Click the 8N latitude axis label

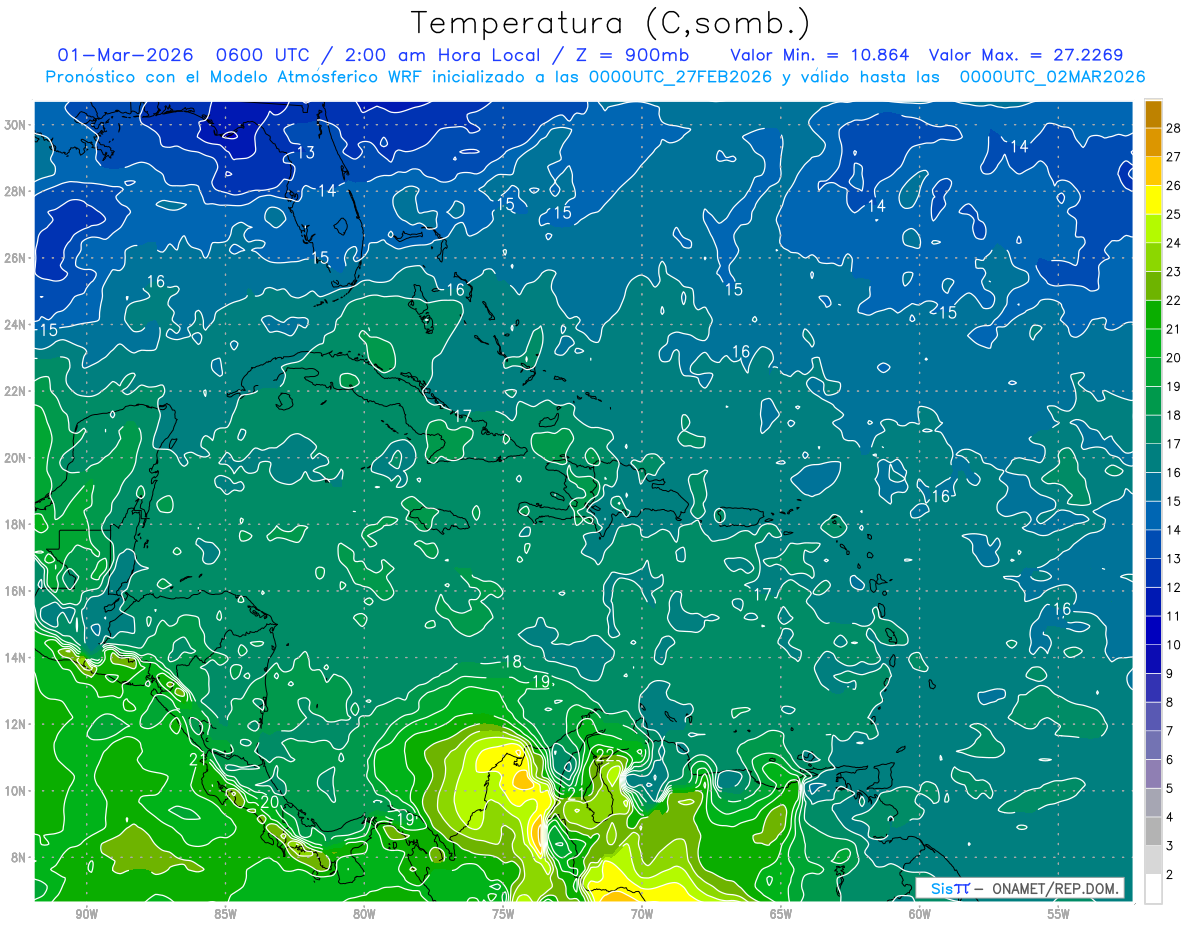pos(20,858)
